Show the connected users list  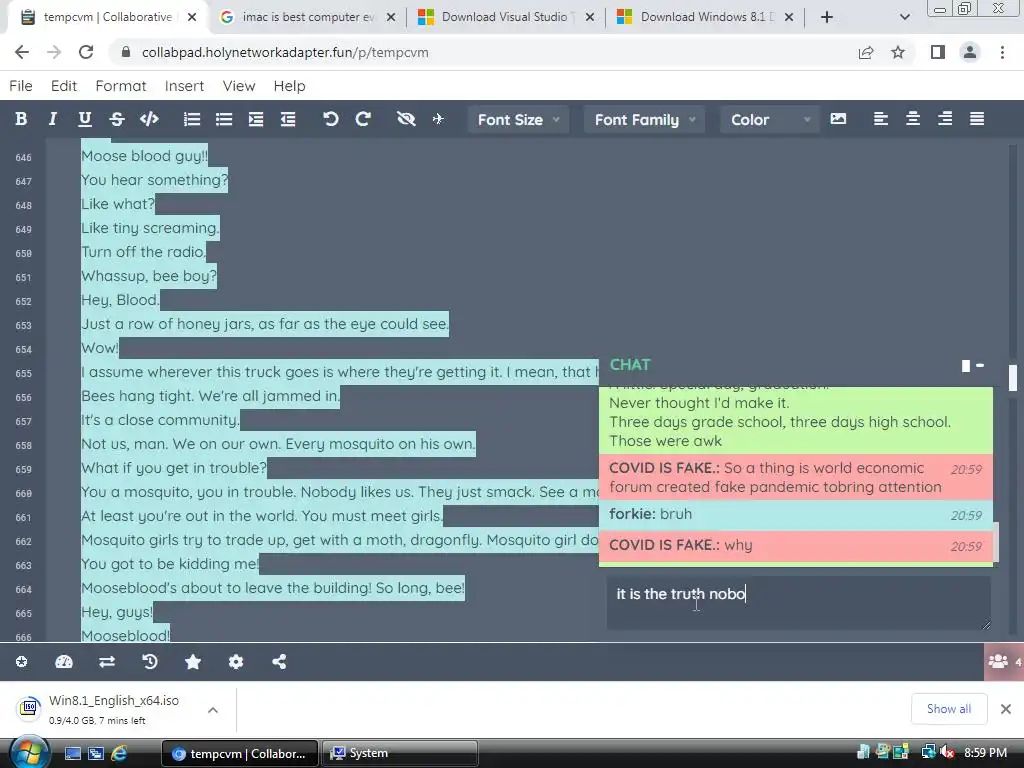point(1004,662)
